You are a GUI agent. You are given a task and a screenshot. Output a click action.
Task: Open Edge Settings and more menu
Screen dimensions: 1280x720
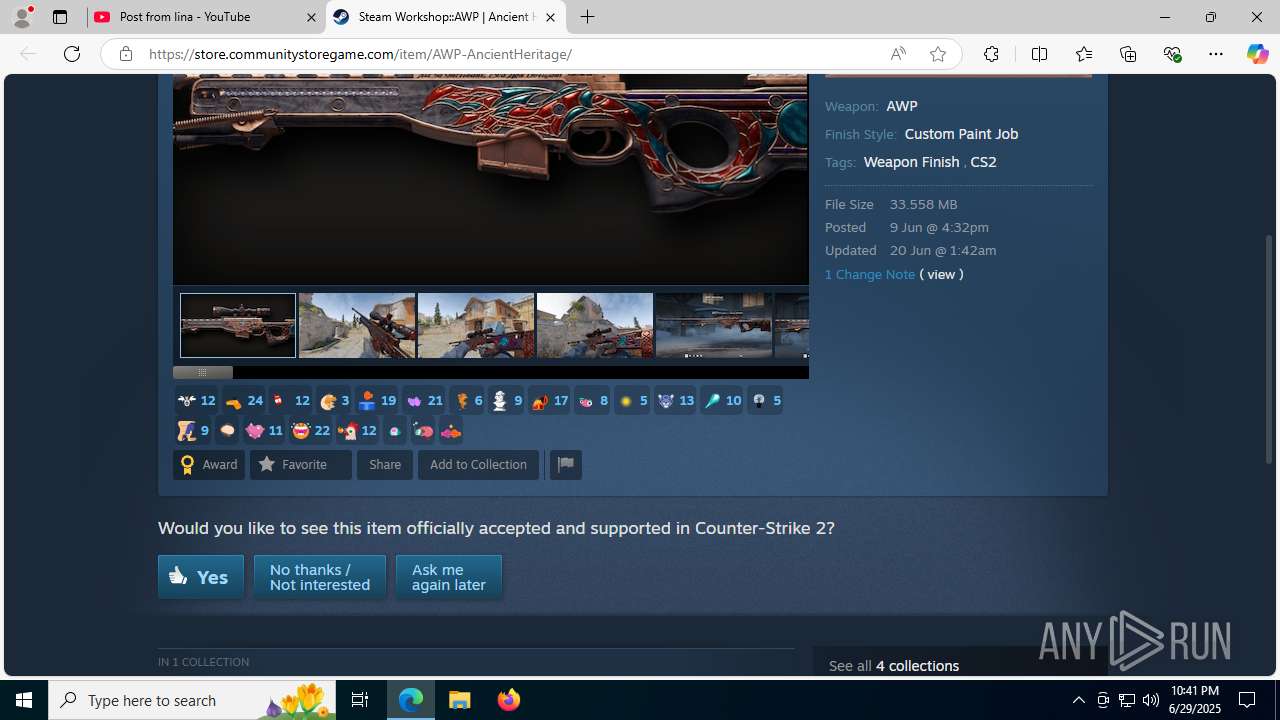pyautogui.click(x=1216, y=54)
